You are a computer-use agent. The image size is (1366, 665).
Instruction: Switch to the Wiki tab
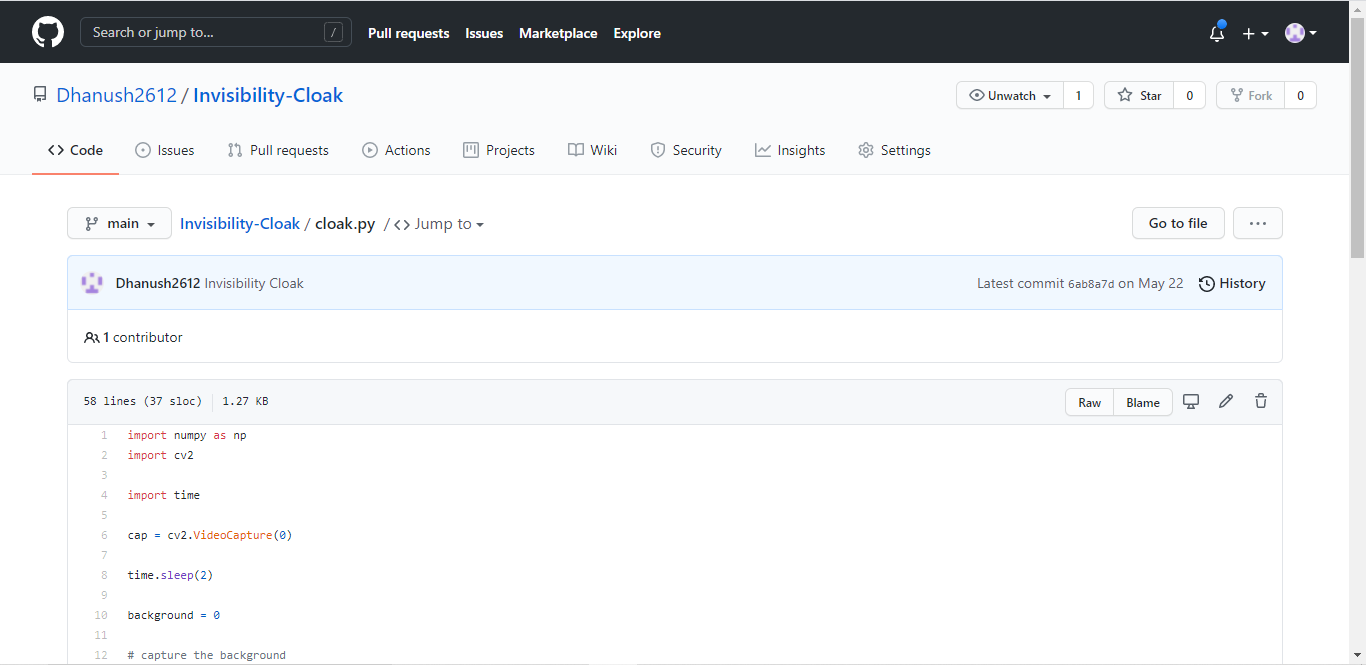point(592,150)
